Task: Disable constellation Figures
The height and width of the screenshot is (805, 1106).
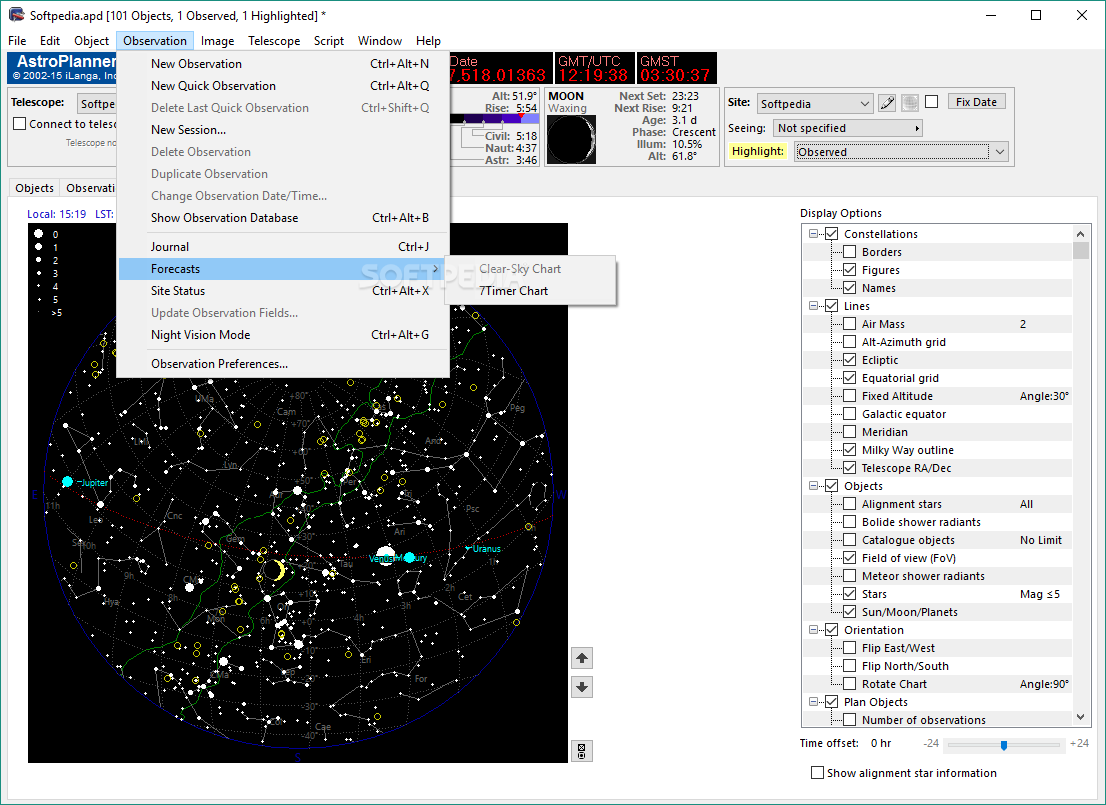Action: (x=850, y=270)
